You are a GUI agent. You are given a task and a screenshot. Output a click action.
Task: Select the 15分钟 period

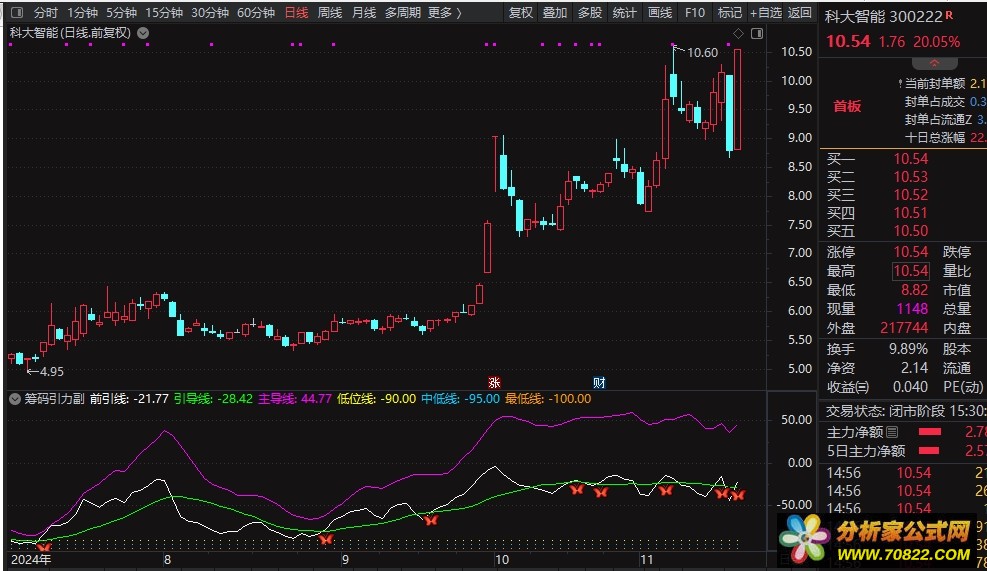tap(164, 13)
